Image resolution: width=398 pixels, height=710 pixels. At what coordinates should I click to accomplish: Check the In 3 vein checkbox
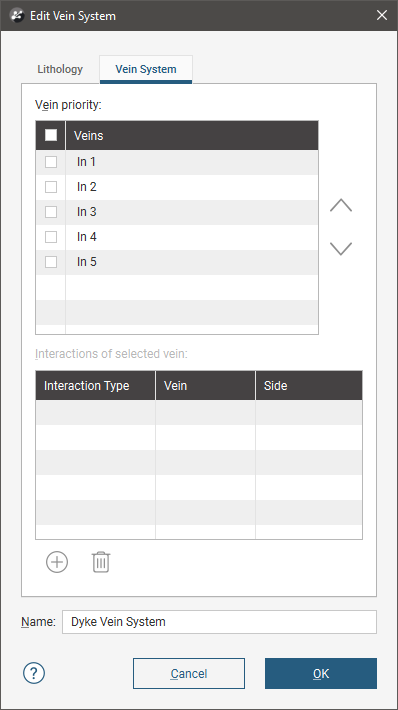(x=51, y=212)
